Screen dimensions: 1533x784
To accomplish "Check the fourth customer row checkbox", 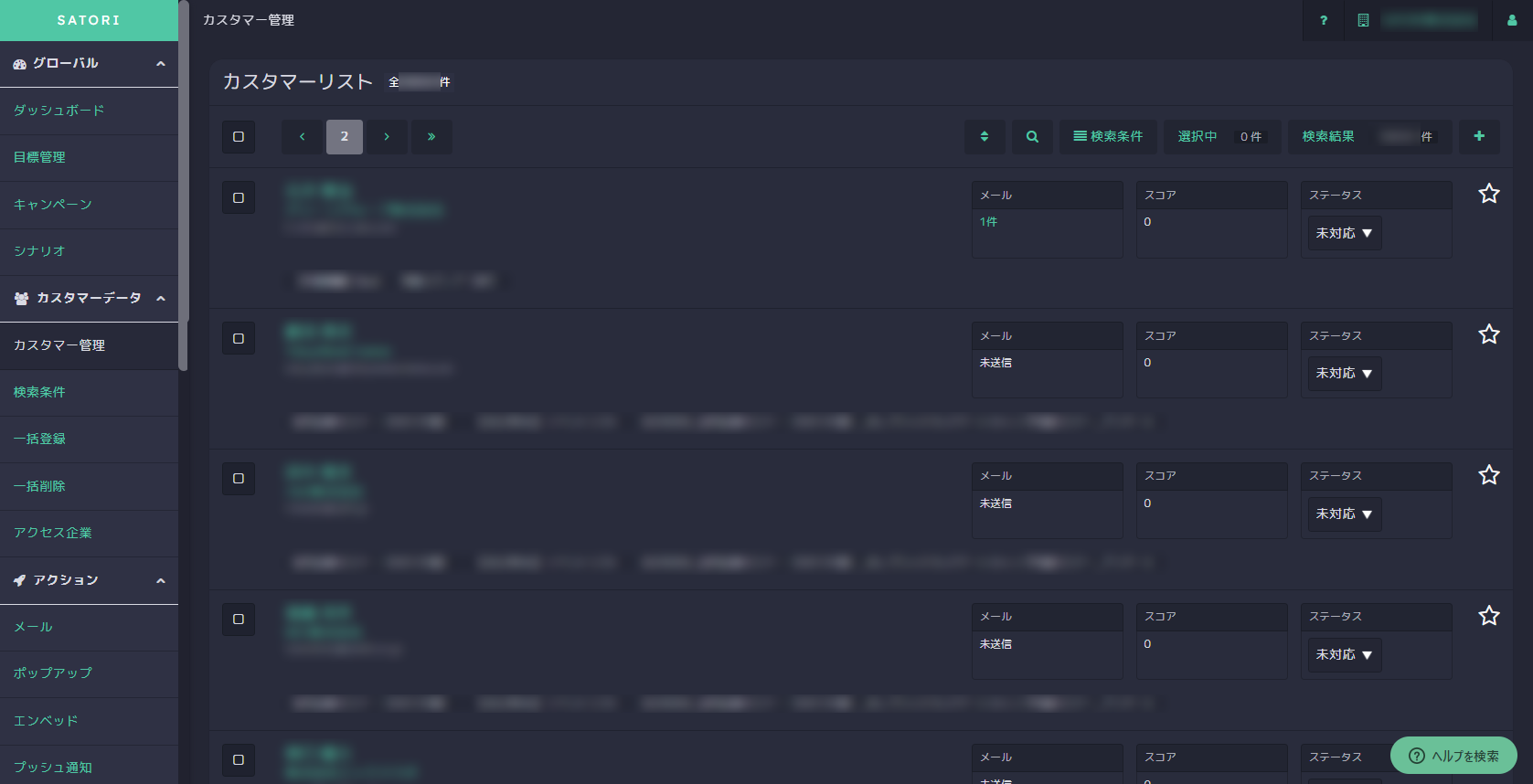I will pos(239,620).
